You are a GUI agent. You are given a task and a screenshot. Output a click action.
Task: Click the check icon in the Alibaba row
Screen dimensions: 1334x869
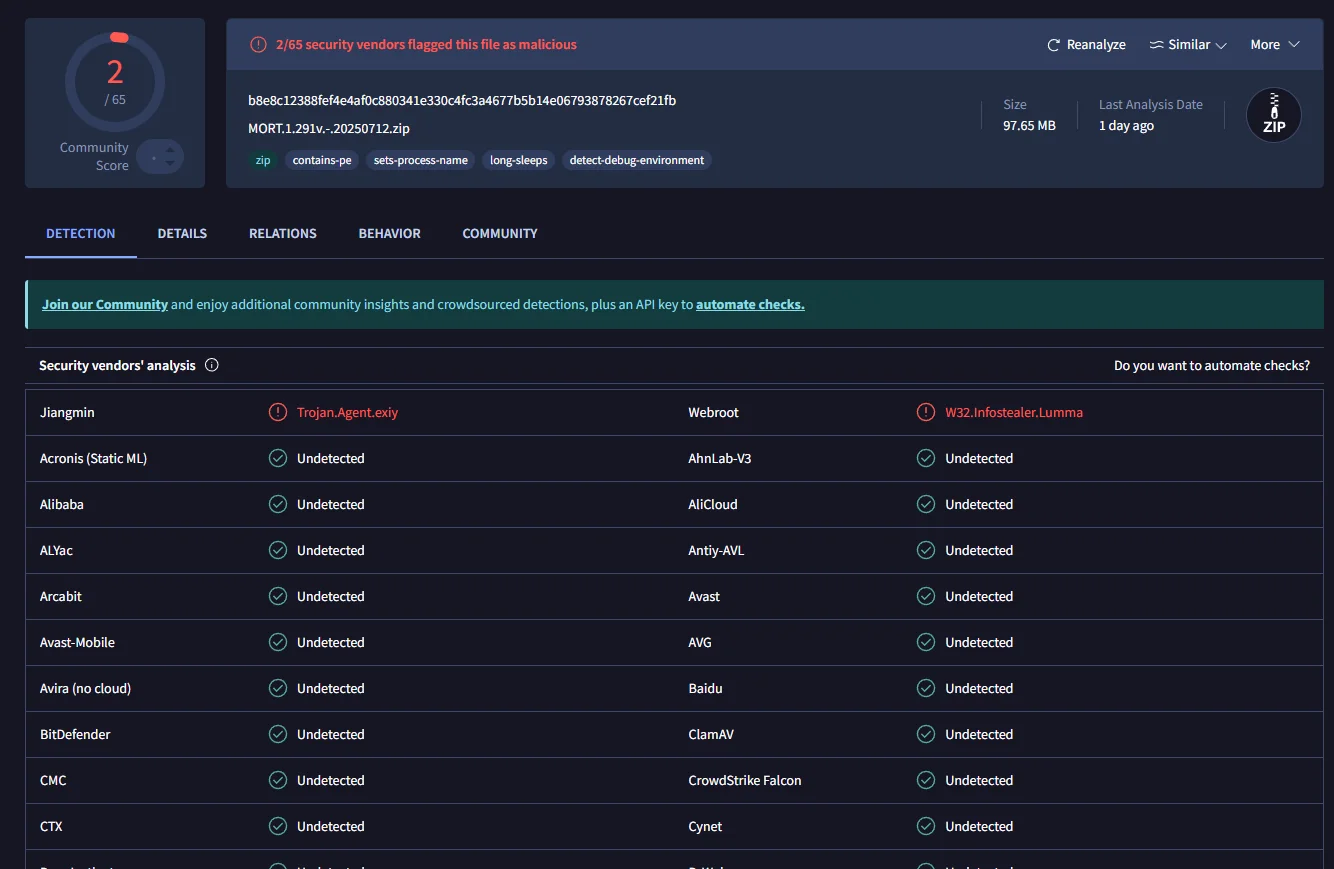278,504
